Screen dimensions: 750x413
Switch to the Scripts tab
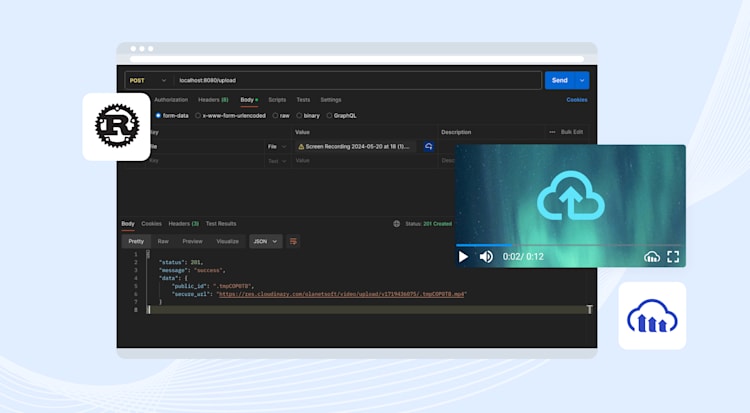[277, 100]
